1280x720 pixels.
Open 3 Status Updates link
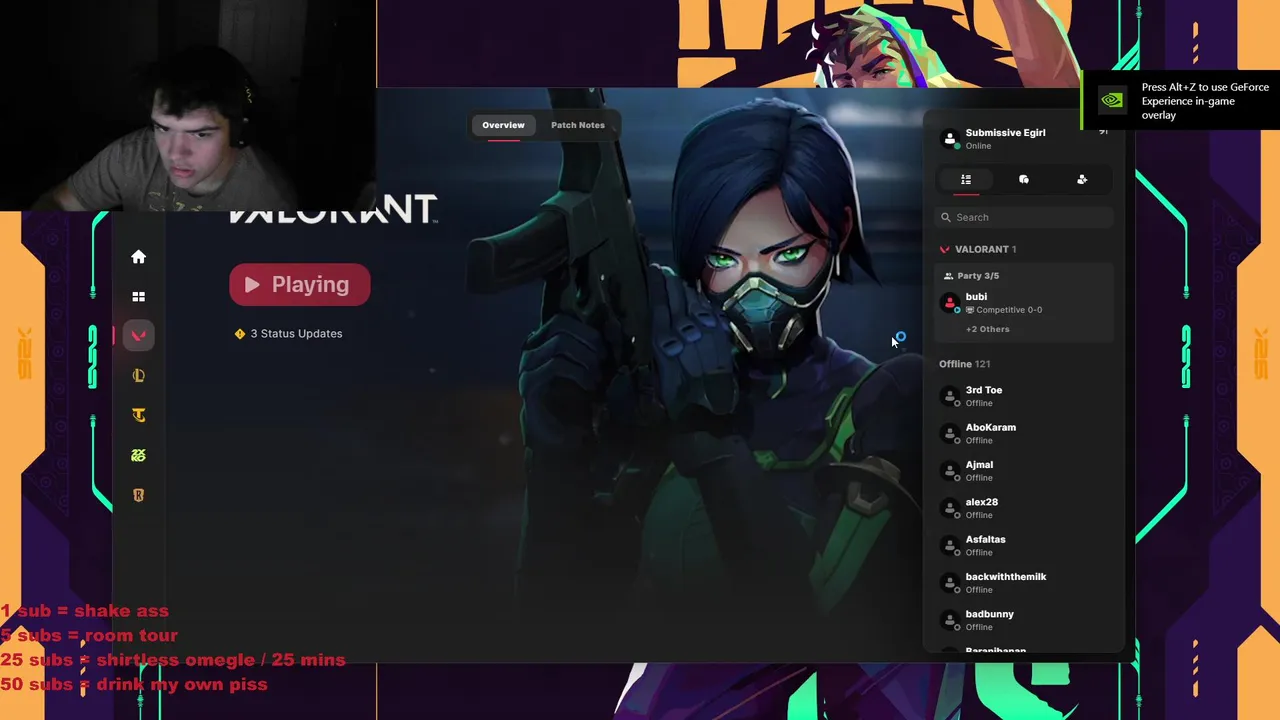click(x=296, y=334)
